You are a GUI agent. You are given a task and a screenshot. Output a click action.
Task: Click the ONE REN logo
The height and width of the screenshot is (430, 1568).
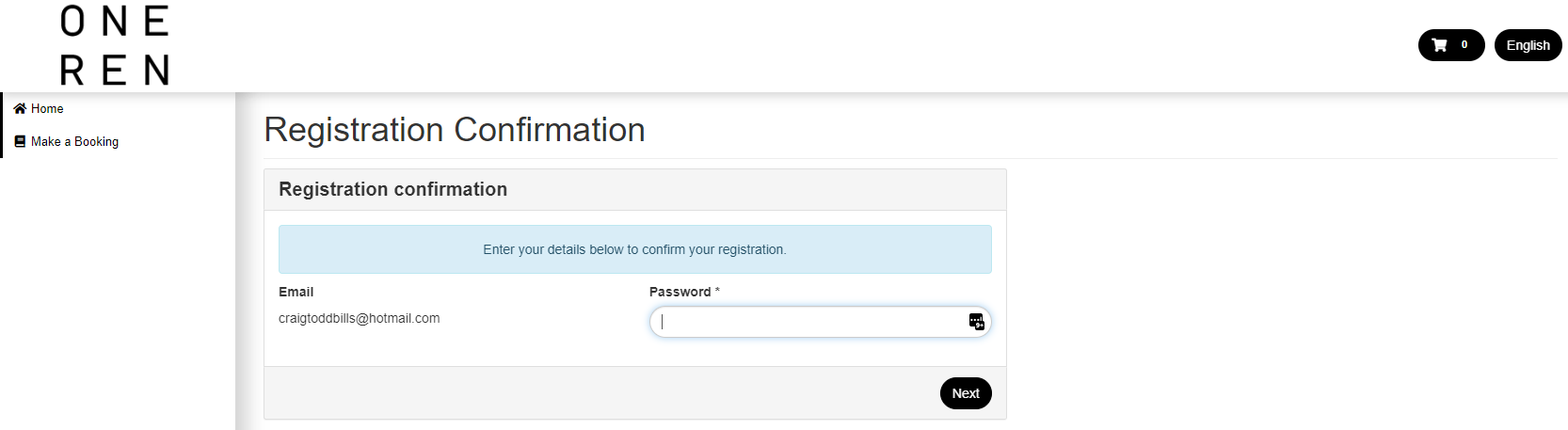(x=115, y=45)
